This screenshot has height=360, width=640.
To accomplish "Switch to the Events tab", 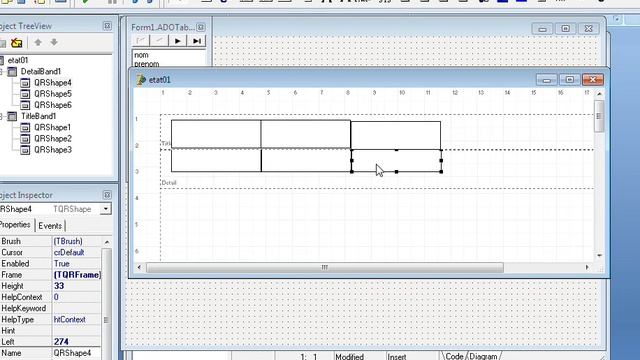I will pyautogui.click(x=50, y=226).
